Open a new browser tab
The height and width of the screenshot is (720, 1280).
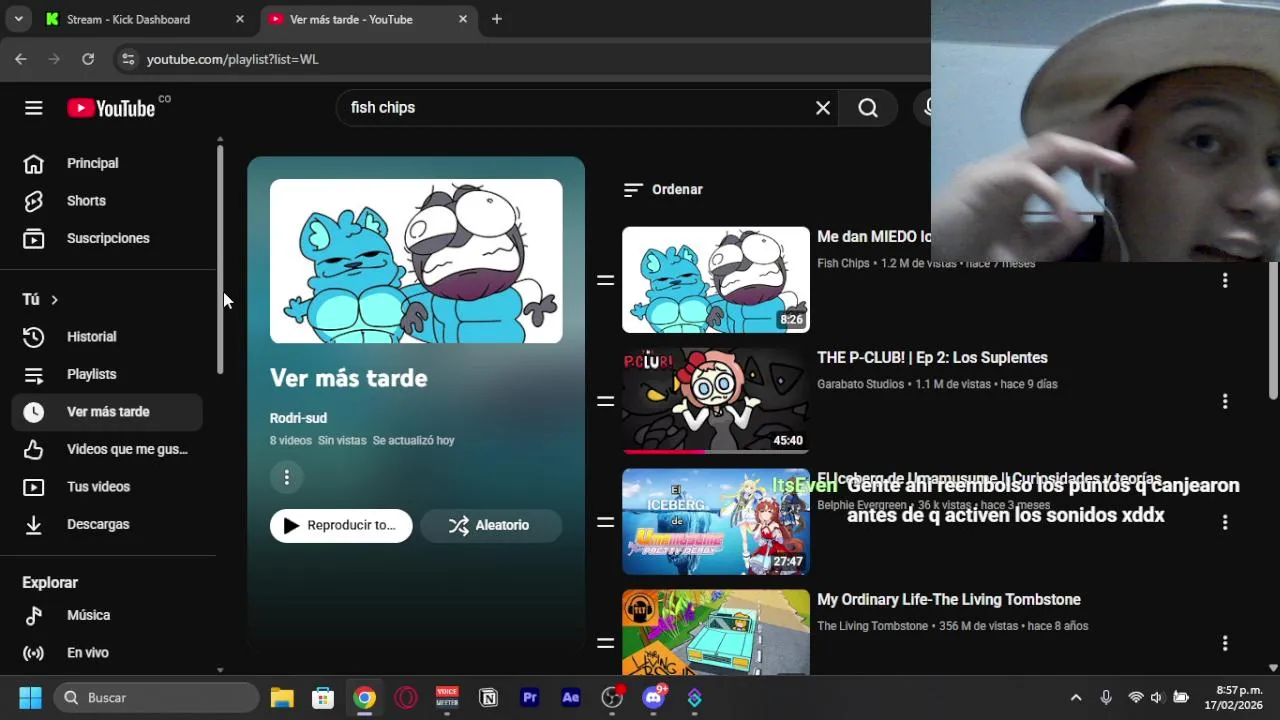point(497,19)
